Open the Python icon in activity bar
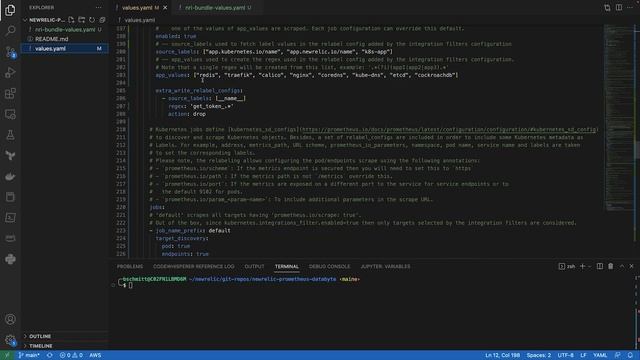The image size is (640, 360). click(x=10, y=259)
